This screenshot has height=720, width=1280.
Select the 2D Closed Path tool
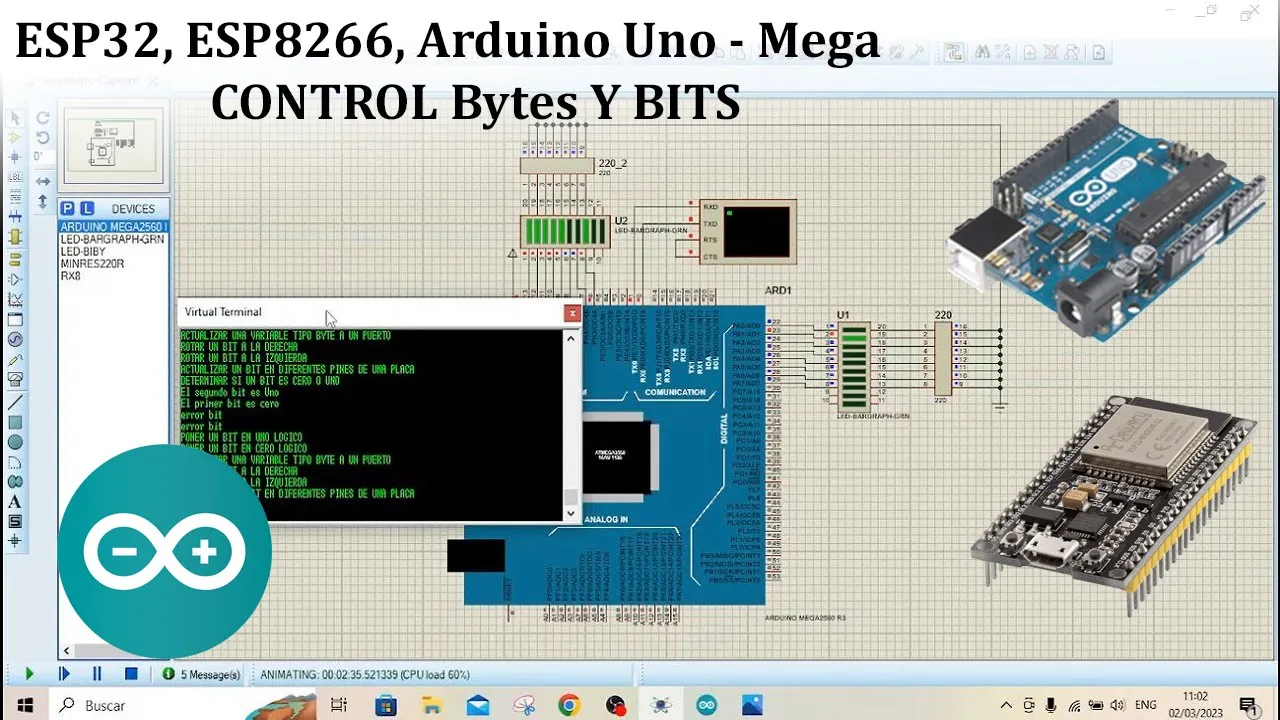coord(15,482)
